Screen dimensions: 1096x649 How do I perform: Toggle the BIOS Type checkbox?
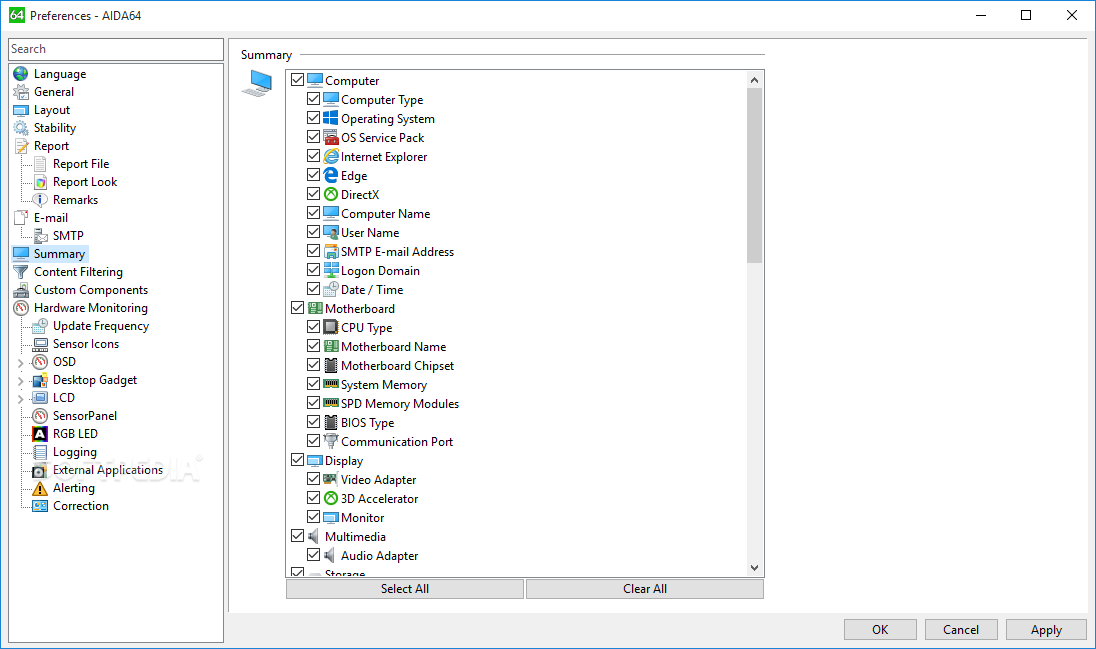pyautogui.click(x=314, y=422)
